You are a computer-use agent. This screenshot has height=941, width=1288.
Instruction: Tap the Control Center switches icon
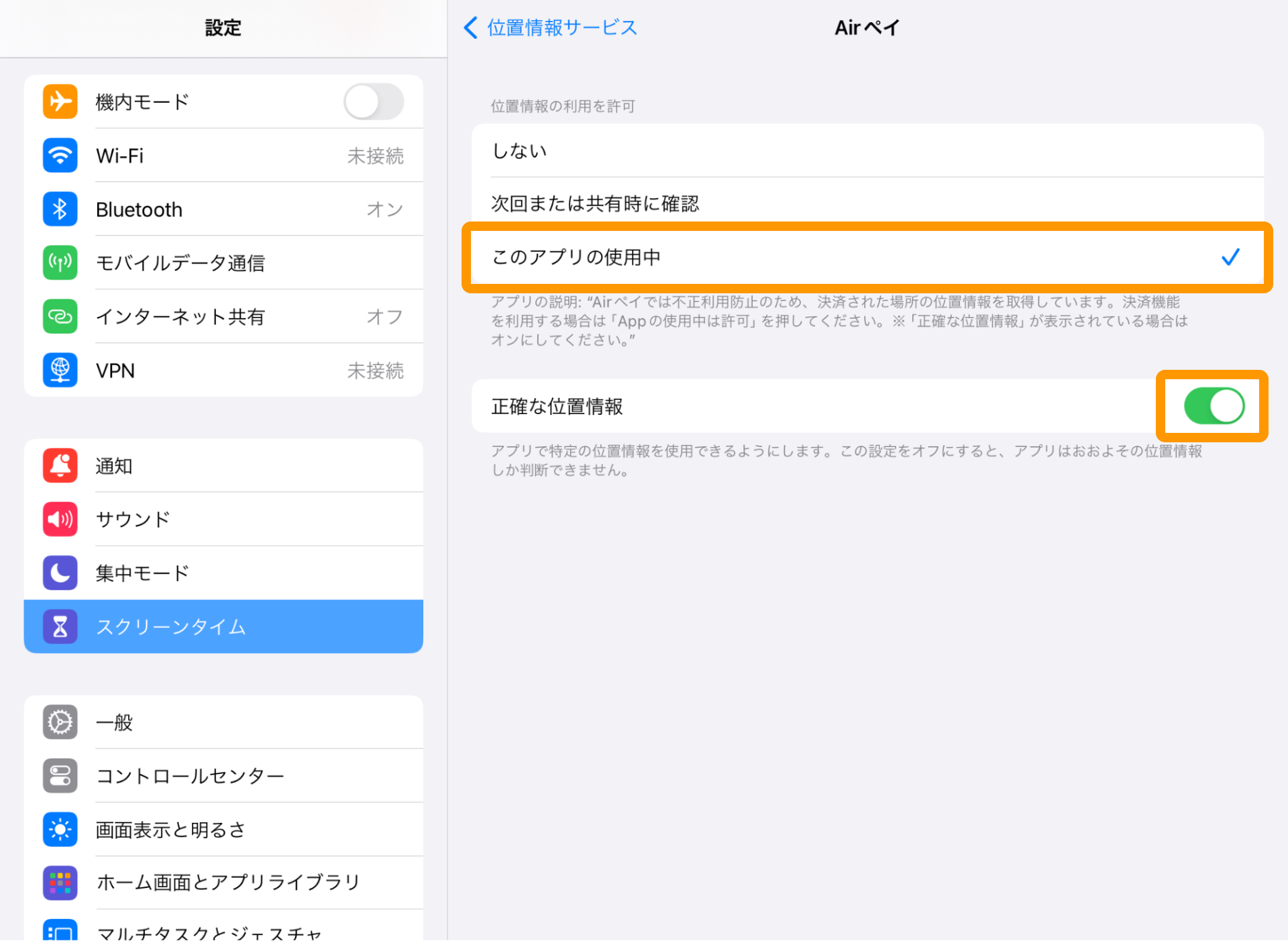[60, 776]
